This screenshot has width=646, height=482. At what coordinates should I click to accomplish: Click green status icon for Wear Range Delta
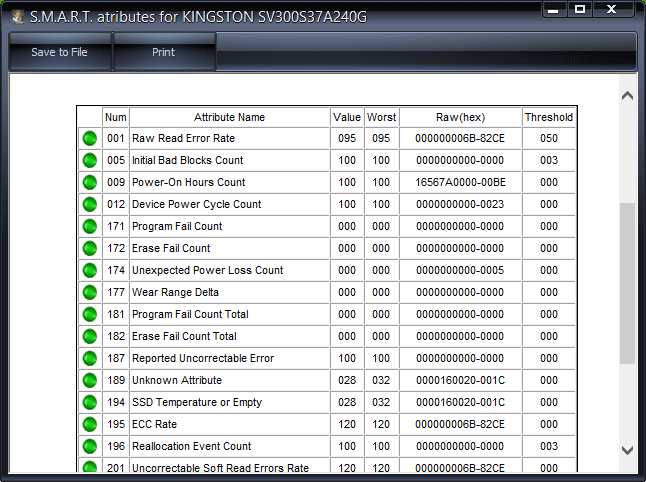point(90,292)
